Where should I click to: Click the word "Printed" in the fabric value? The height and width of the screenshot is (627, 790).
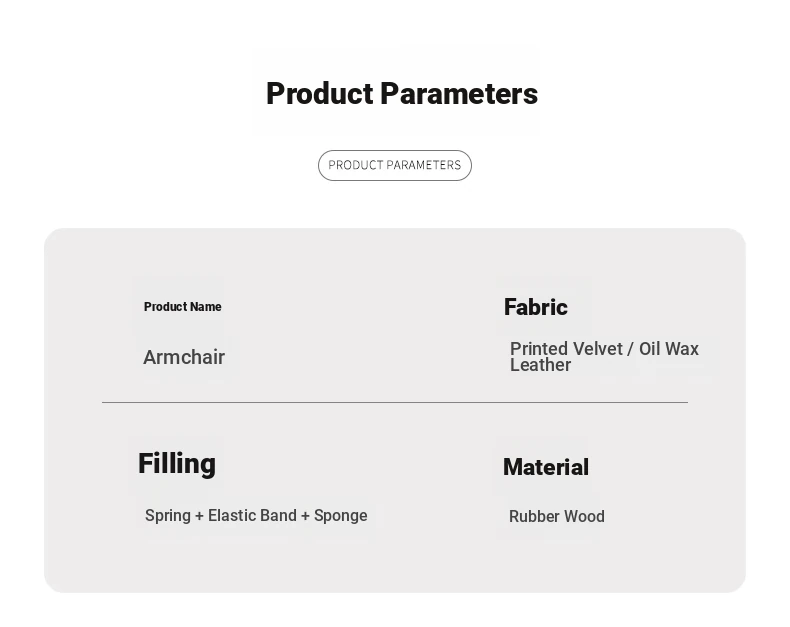point(538,349)
